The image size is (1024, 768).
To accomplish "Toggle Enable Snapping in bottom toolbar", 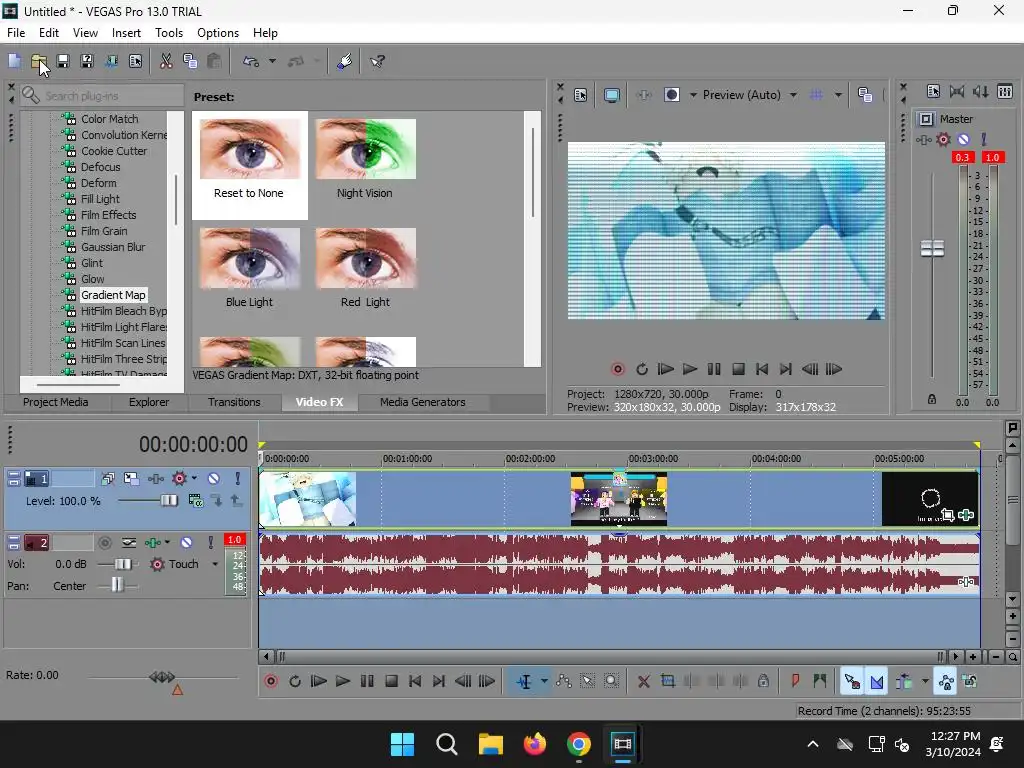I will tap(852, 682).
